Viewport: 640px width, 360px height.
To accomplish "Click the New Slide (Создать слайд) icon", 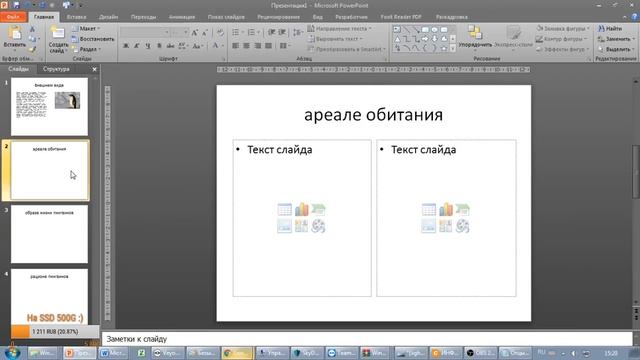I will (58, 33).
